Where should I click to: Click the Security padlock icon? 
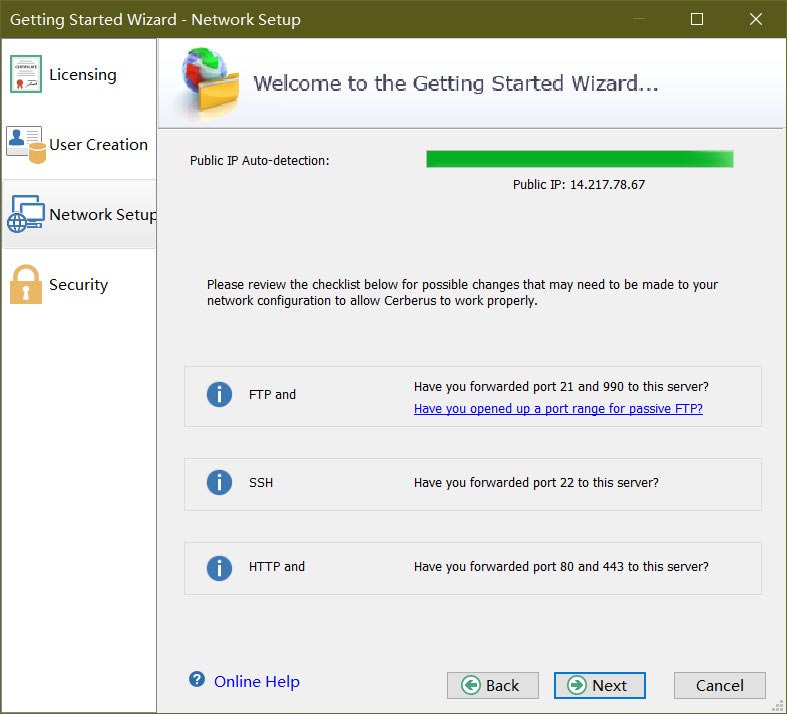coord(26,284)
